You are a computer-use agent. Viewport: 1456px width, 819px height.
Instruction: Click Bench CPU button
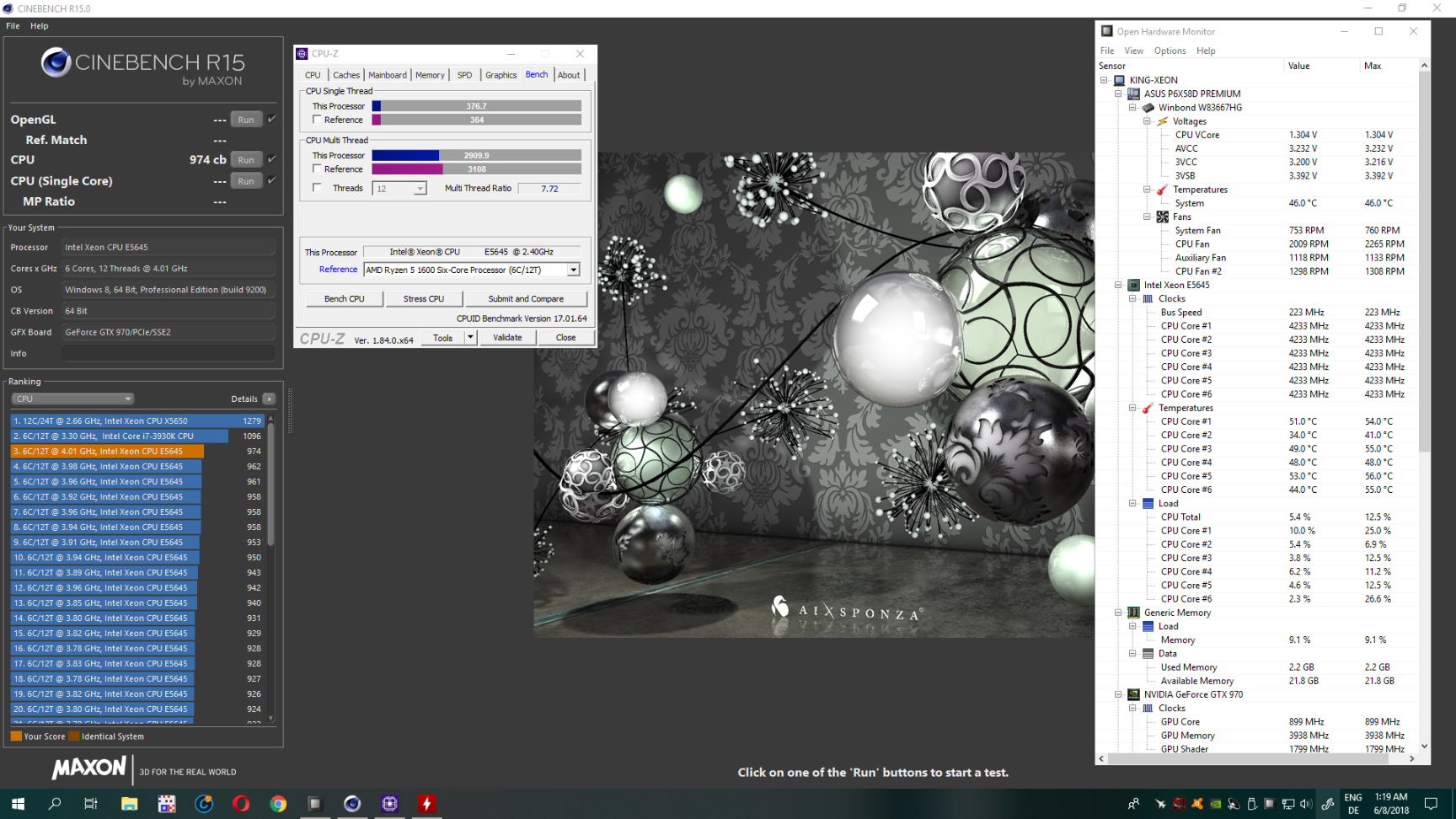pos(344,299)
